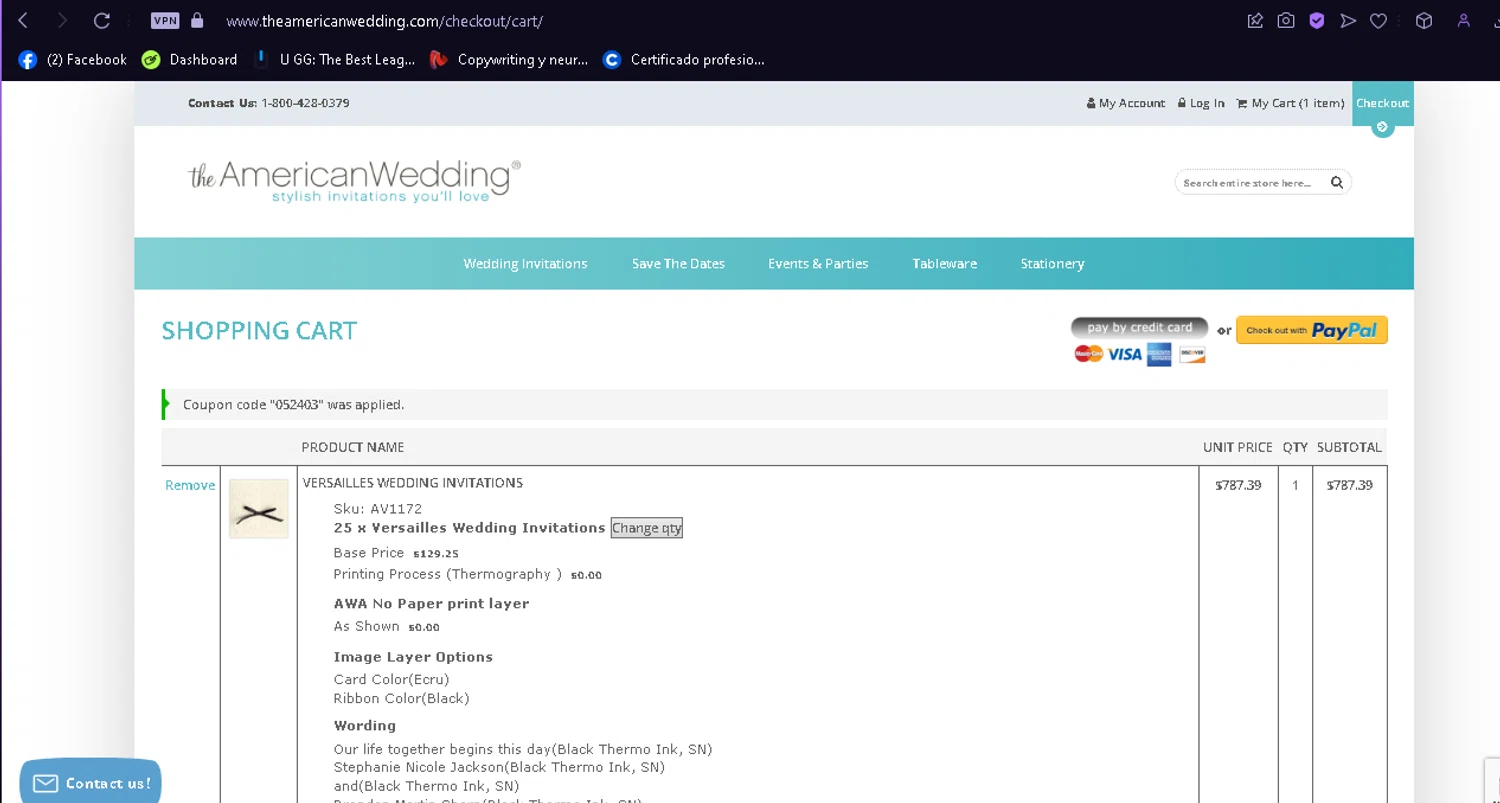Click the quantity value 1 cell
This screenshot has height=803, width=1500.
pos(1296,485)
